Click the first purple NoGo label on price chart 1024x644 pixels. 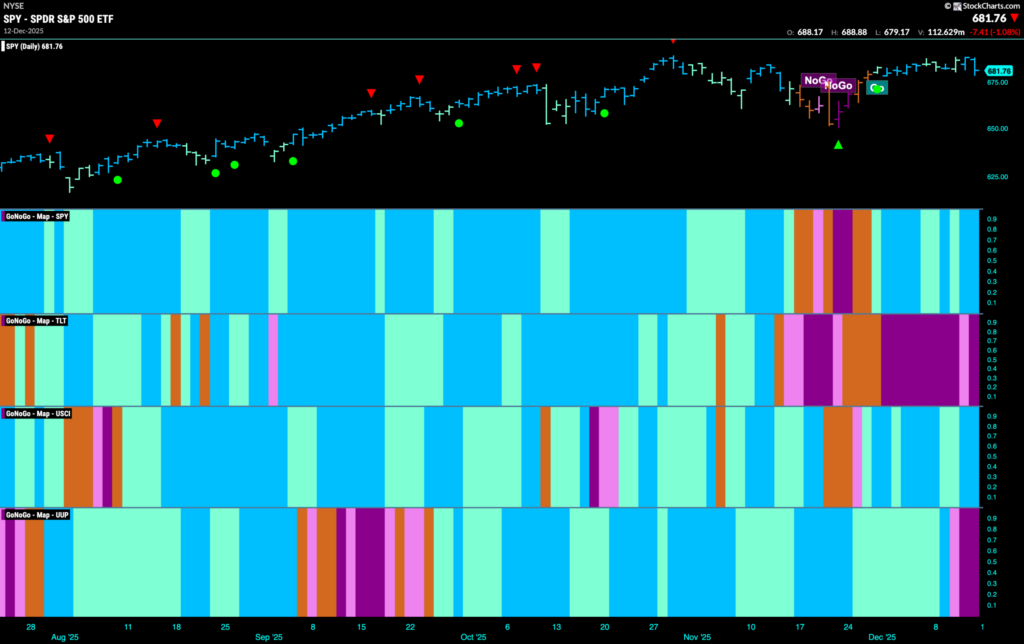point(818,80)
